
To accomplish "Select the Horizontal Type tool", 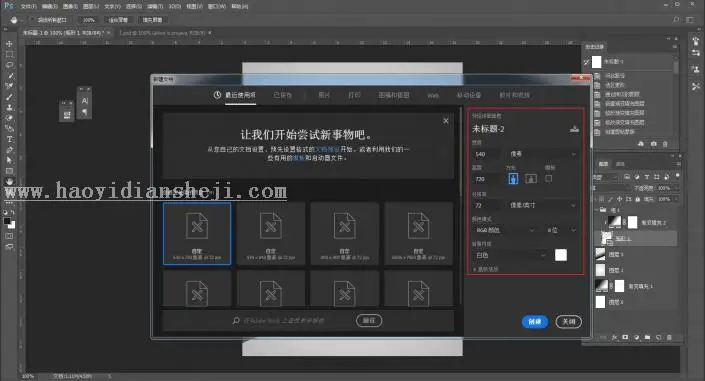I will 9,139.
